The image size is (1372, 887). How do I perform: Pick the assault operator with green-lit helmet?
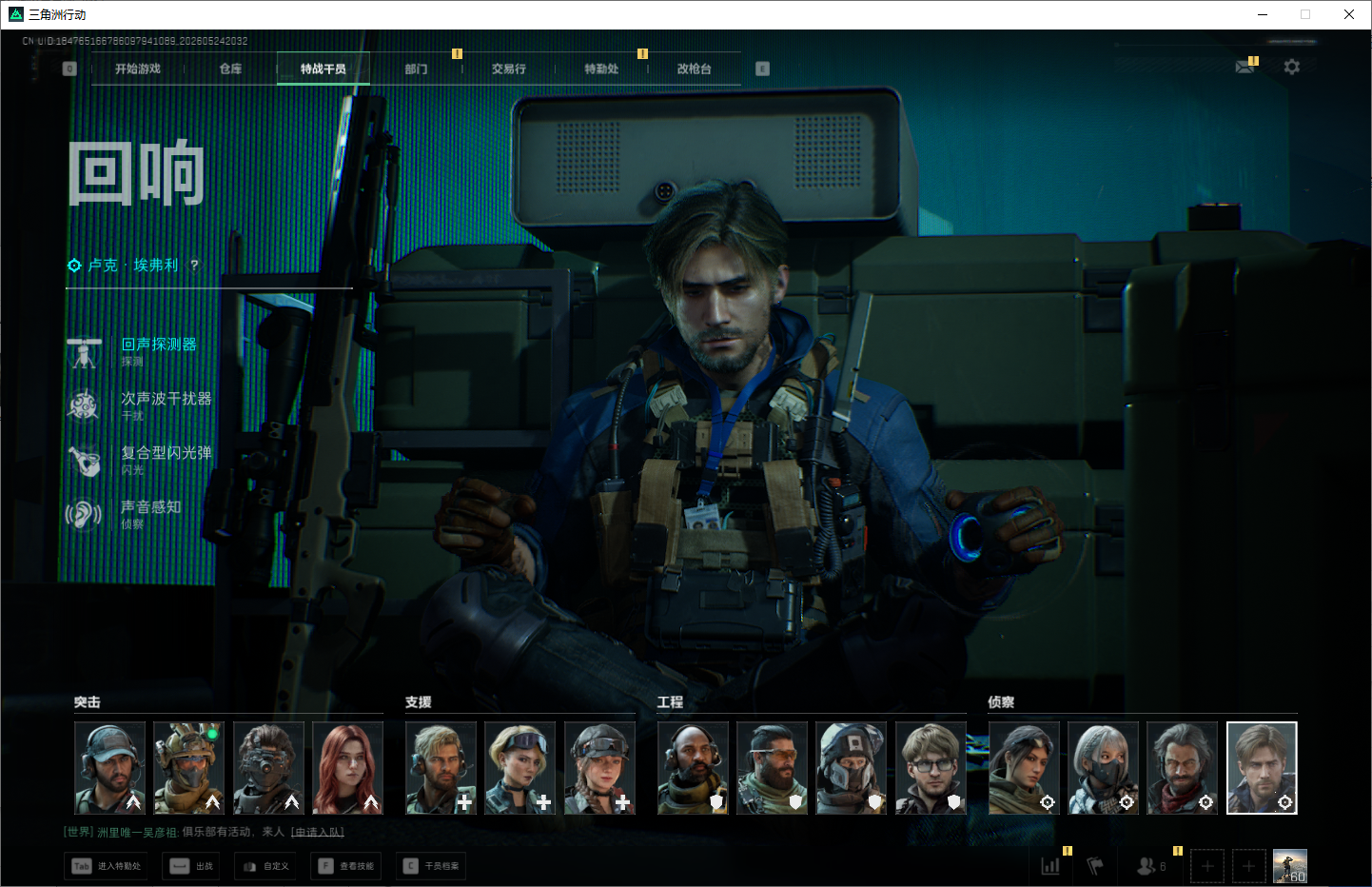[x=189, y=768]
